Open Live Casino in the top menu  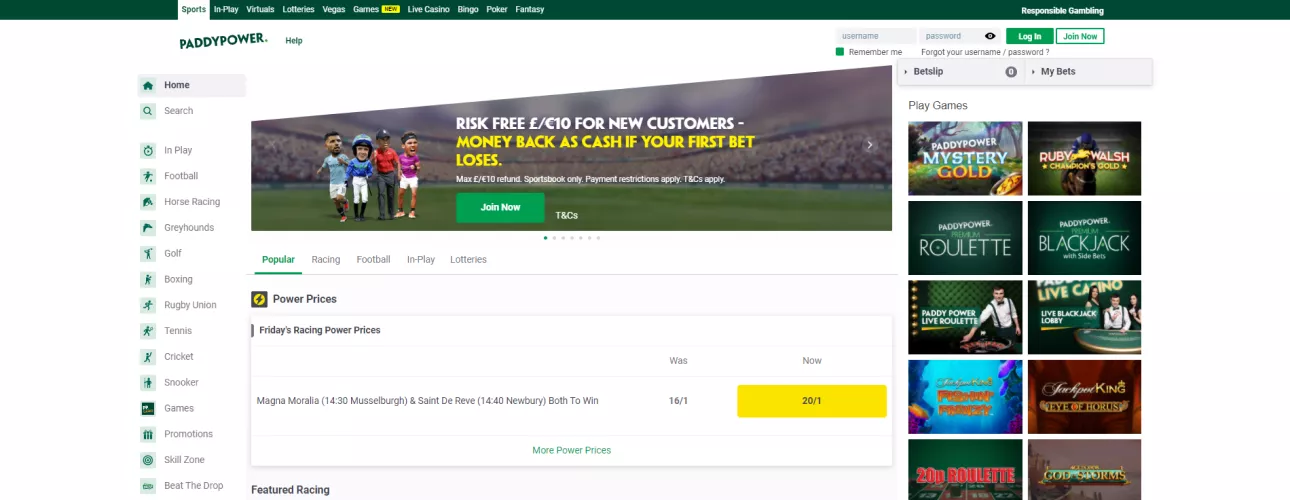[x=428, y=9]
